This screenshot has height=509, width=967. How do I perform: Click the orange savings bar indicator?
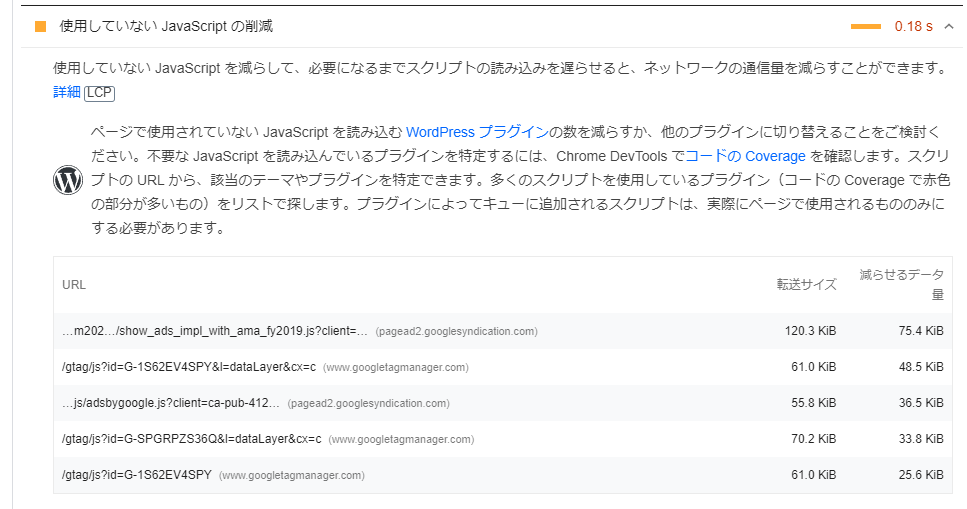(866, 27)
